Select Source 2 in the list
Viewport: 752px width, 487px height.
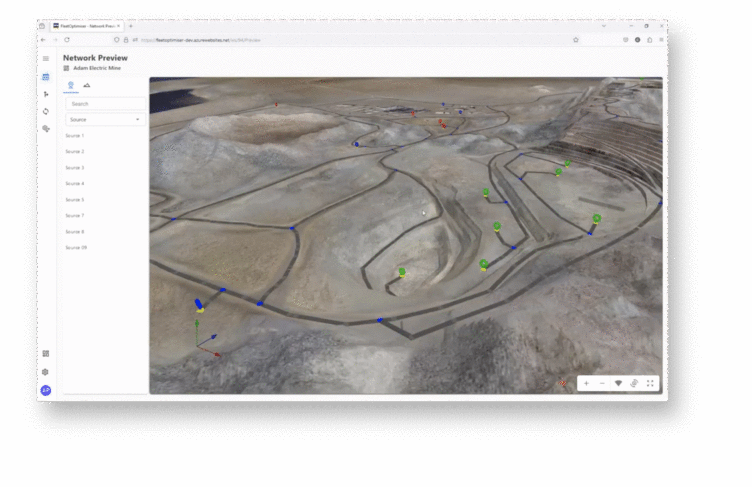click(75, 152)
